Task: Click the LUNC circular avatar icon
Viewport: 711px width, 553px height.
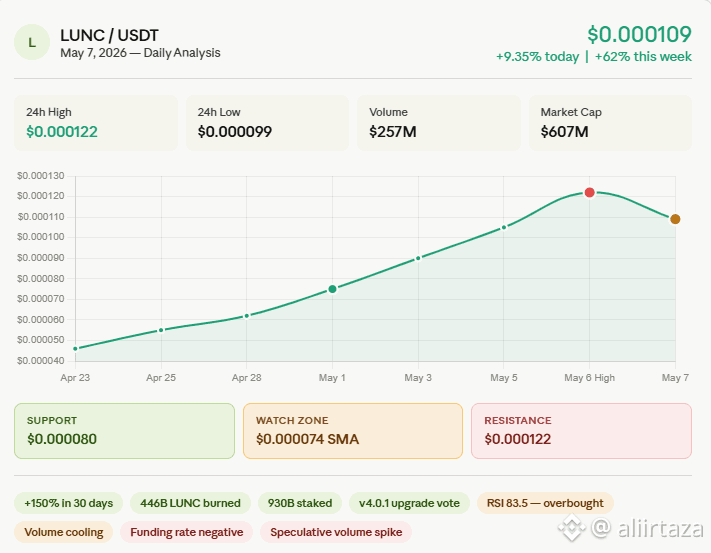Action: click(32, 42)
